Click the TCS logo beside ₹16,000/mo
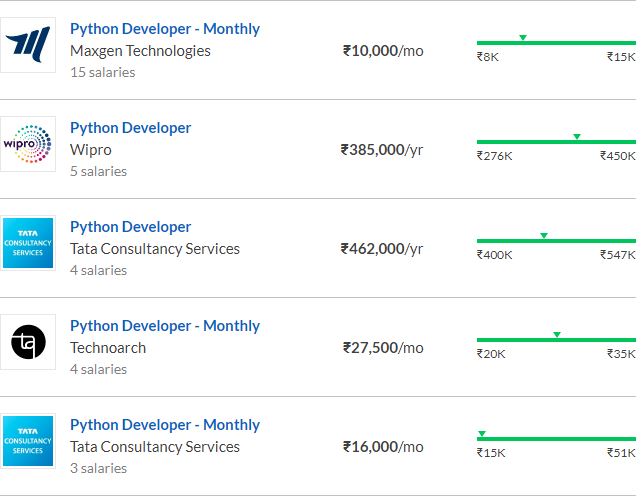This screenshot has height=498, width=642. tap(28, 441)
